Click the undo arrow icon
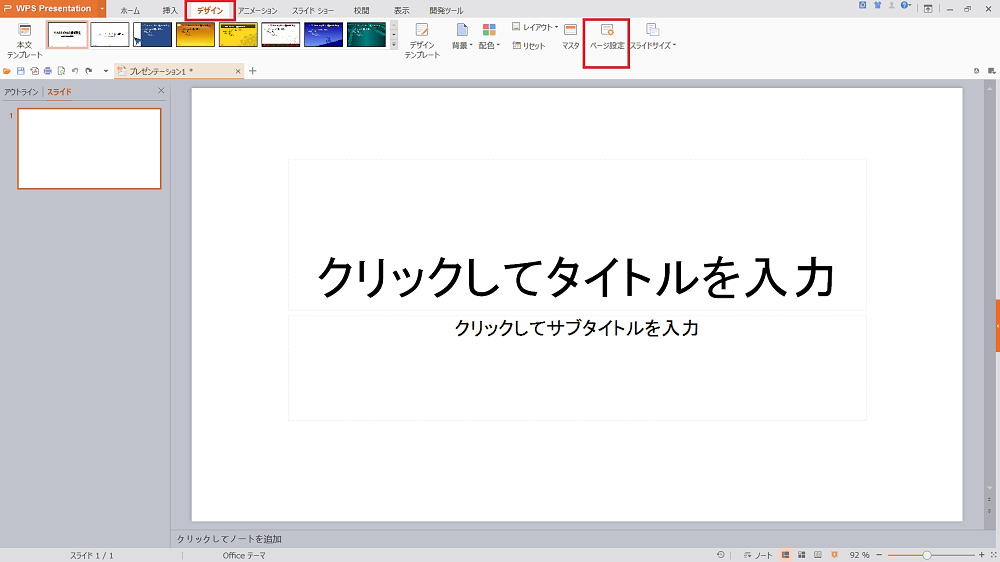Image resolution: width=1000 pixels, height=562 pixels. click(75, 71)
